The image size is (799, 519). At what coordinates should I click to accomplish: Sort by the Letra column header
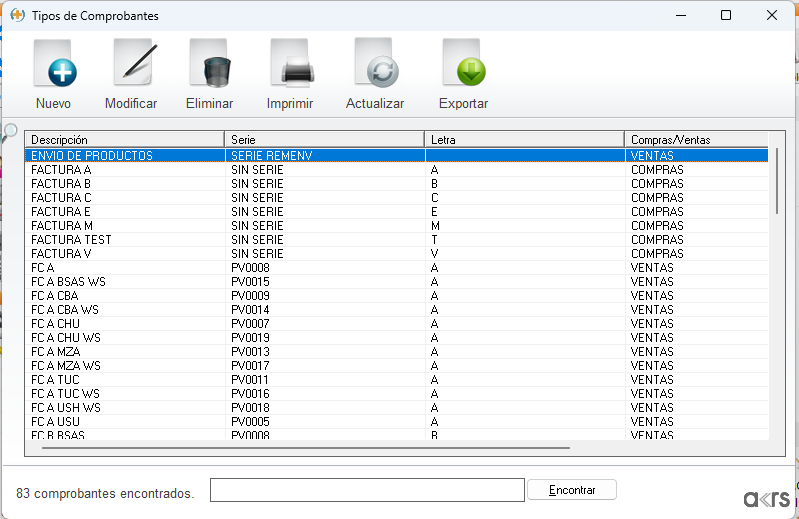(524, 140)
